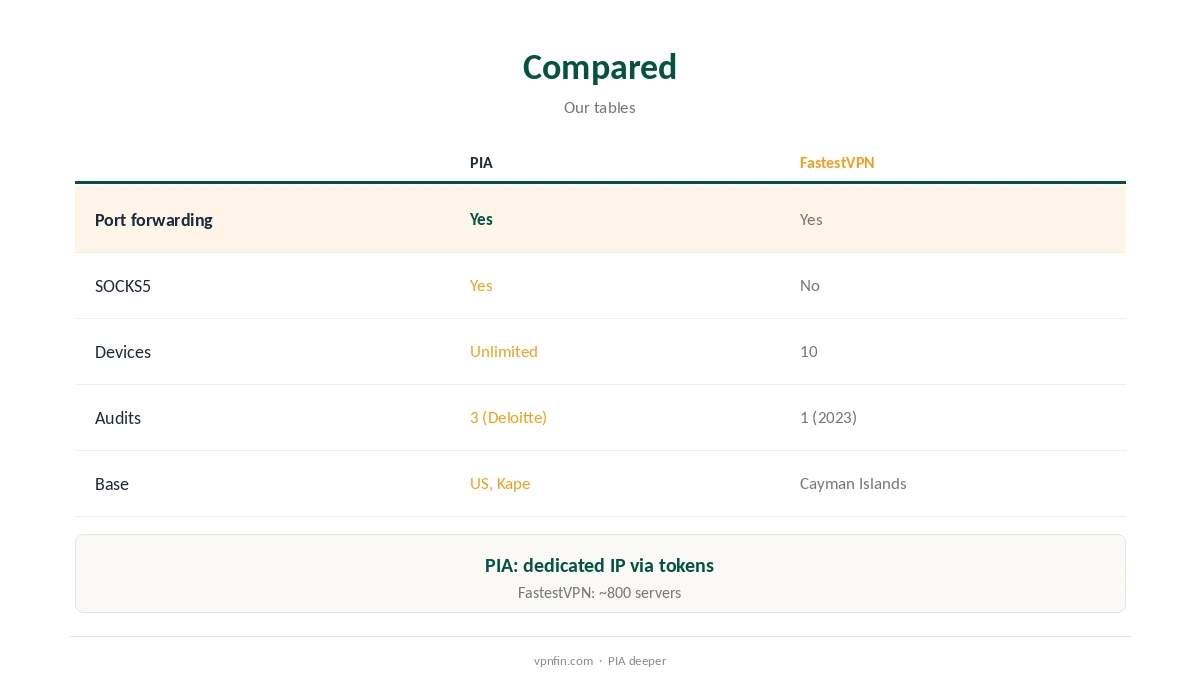Click PIA's Yes value for Port forwarding
This screenshot has height=680, width=1200.
(481, 219)
